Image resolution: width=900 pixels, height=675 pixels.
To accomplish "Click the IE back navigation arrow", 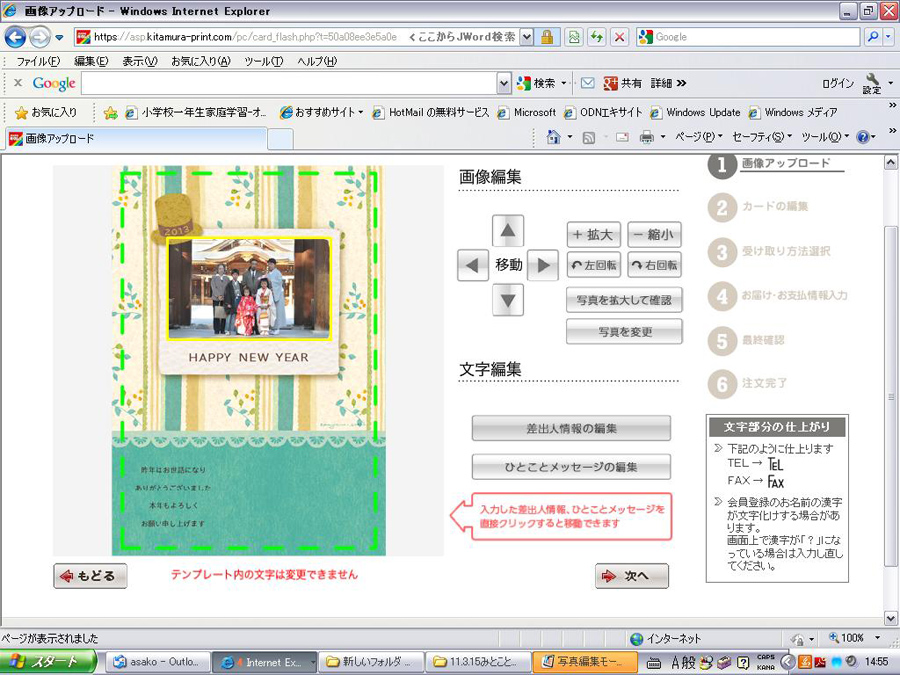I will 15,37.
